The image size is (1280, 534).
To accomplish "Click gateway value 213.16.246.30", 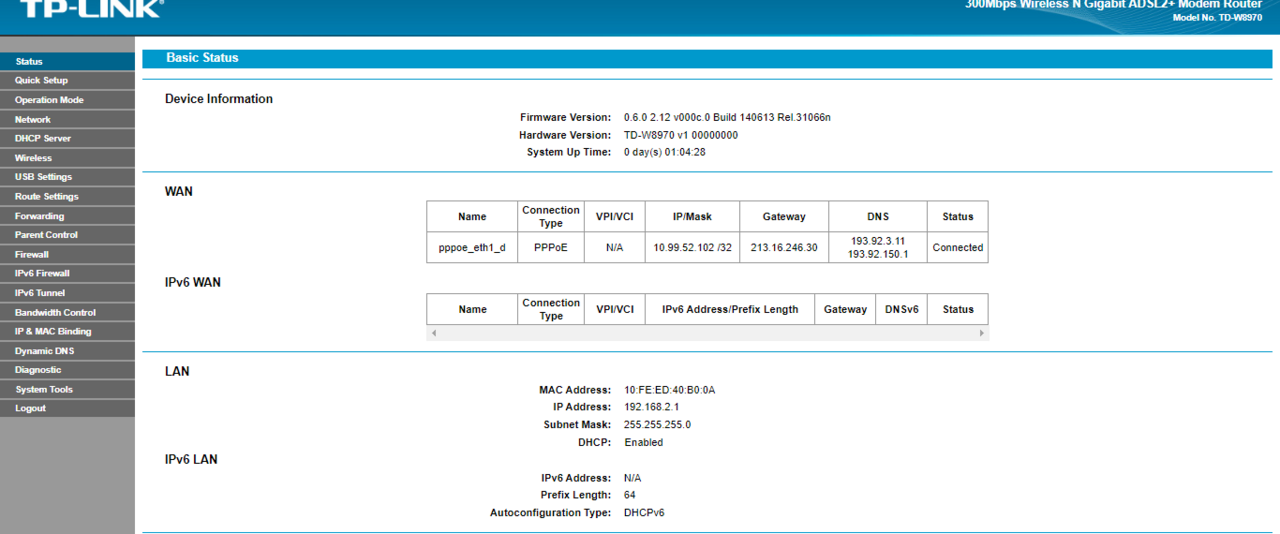I will click(784, 248).
